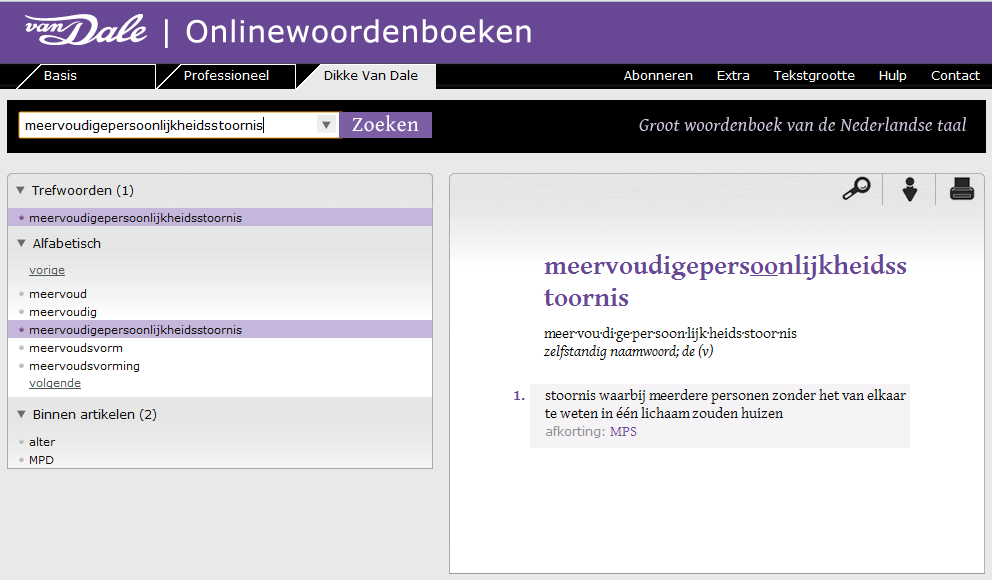This screenshot has height=580, width=992.
Task: Open the Extra menu
Action: pyautogui.click(x=733, y=75)
